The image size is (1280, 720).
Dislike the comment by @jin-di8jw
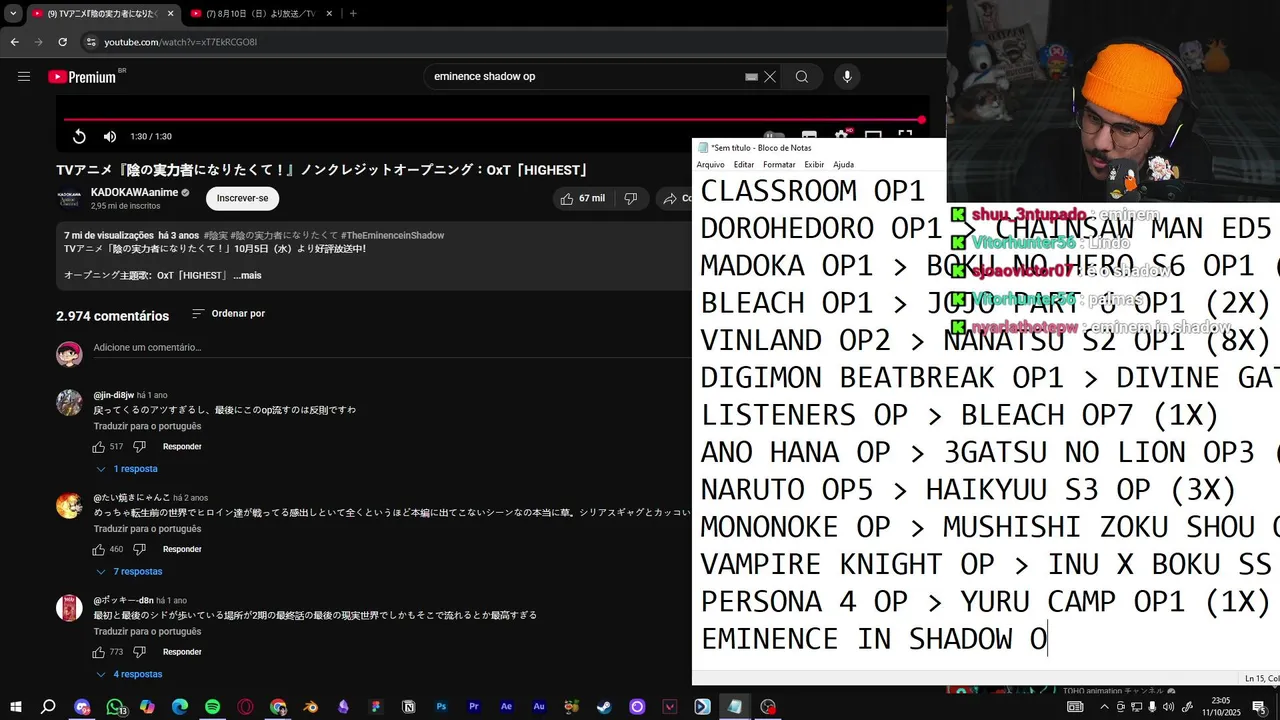(x=140, y=446)
